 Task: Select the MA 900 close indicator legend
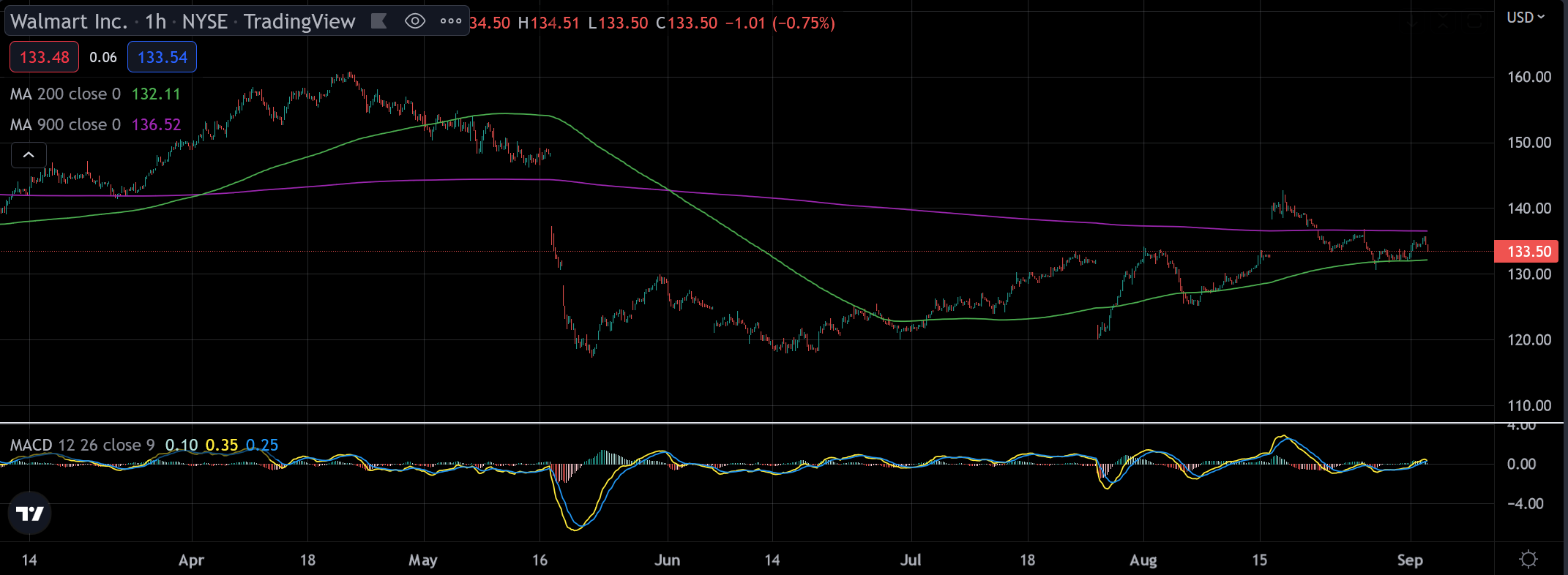pyautogui.click(x=65, y=124)
